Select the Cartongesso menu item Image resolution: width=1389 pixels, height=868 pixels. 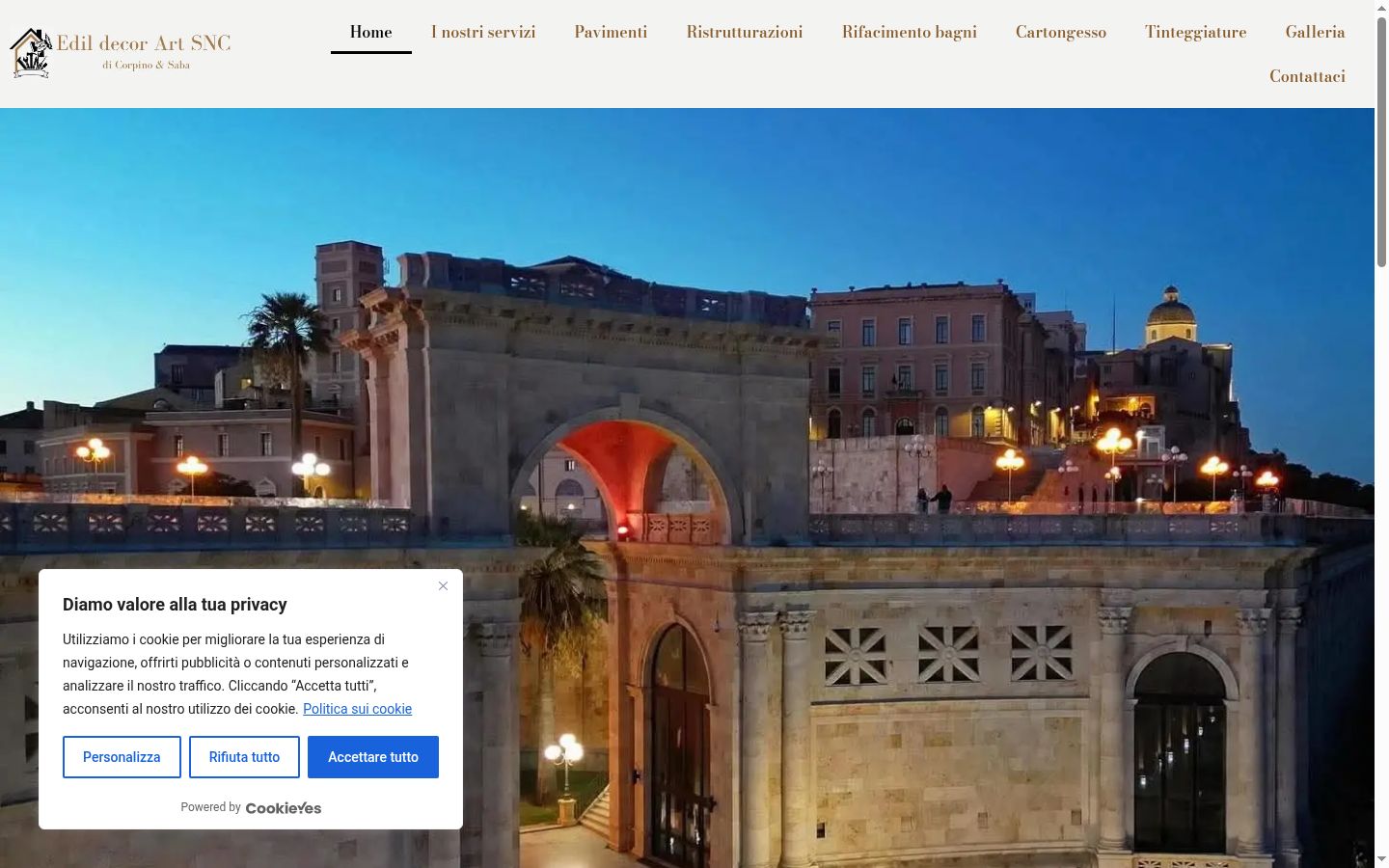pos(1061,32)
